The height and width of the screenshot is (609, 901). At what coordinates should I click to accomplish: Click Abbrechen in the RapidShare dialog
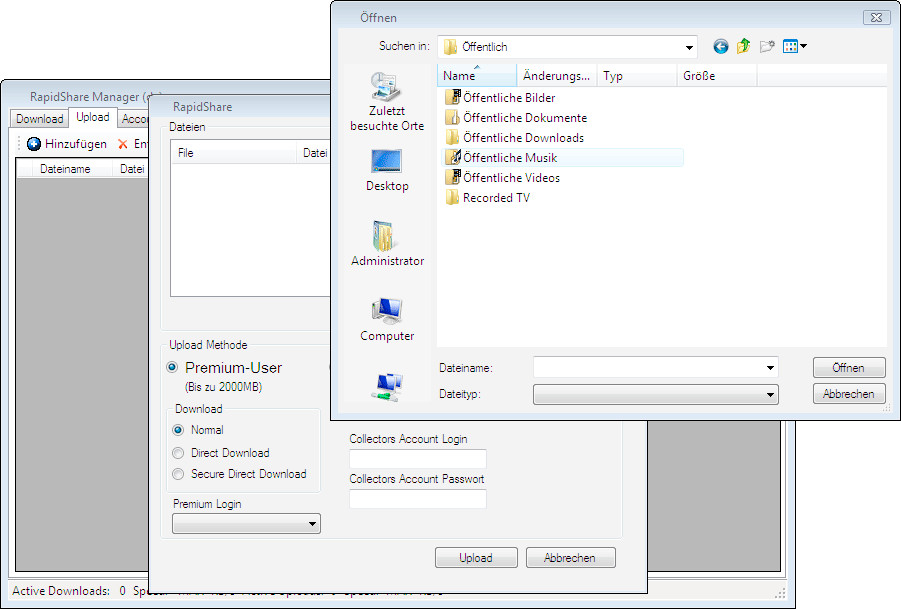click(570, 558)
